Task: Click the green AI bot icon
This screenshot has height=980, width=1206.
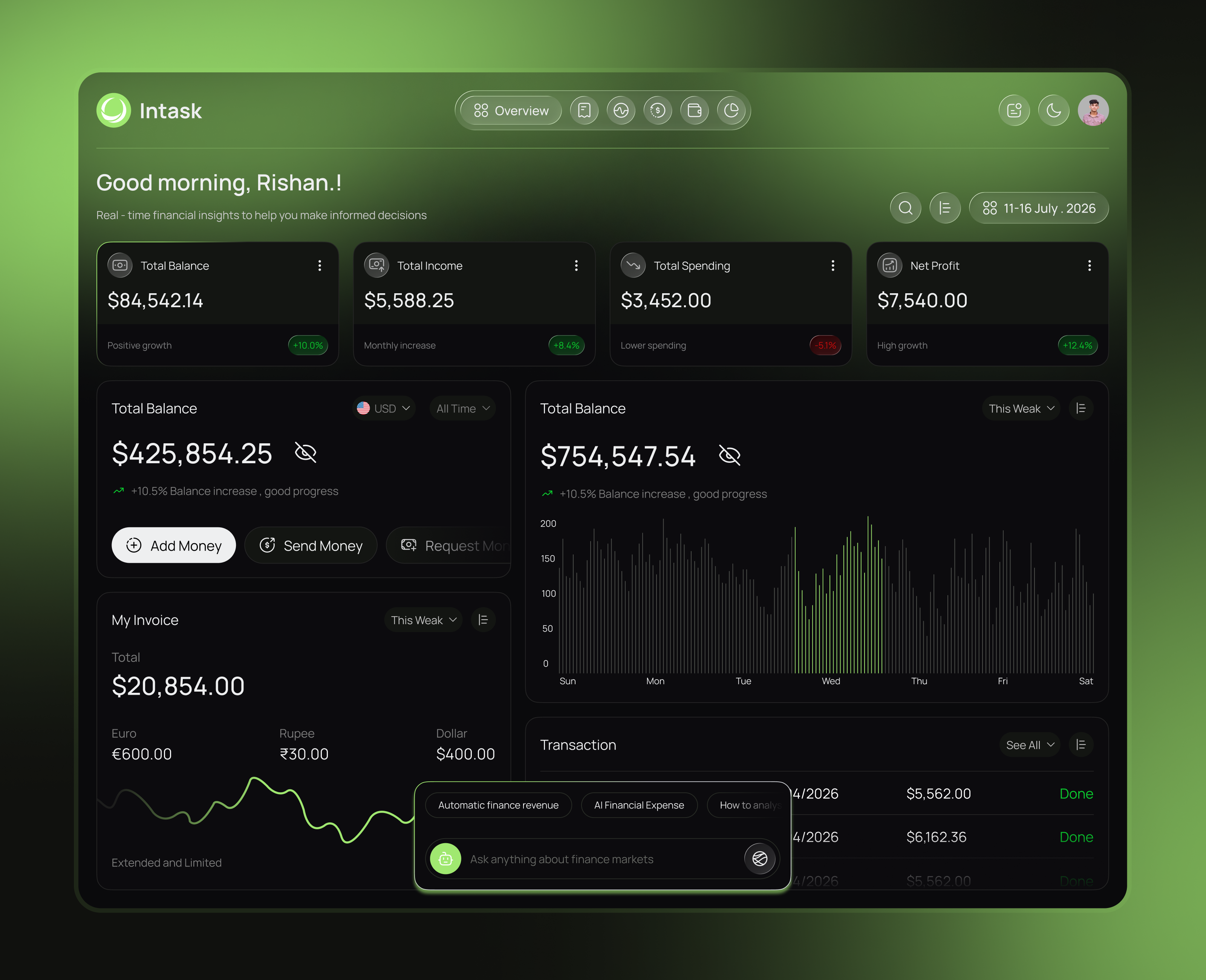Action: (446, 859)
